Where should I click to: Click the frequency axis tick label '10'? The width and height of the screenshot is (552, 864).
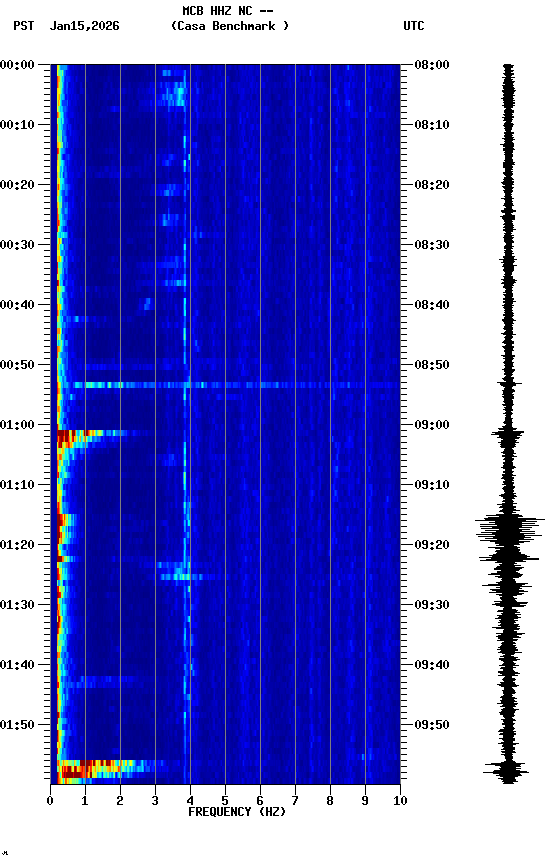[x=400, y=801]
